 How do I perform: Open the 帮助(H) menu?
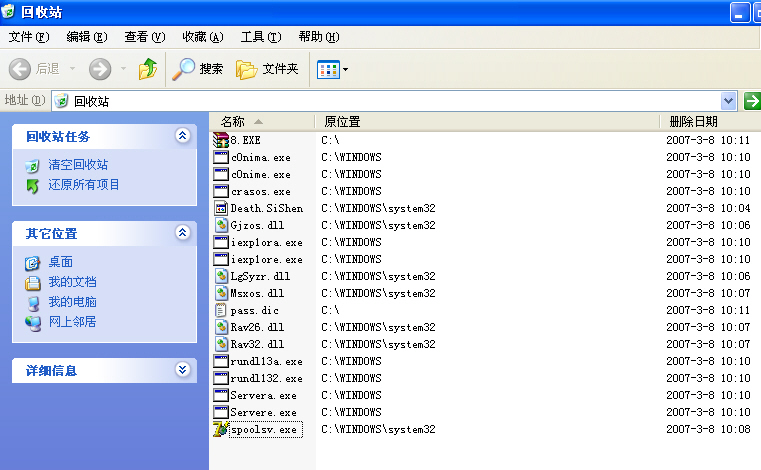[319, 37]
